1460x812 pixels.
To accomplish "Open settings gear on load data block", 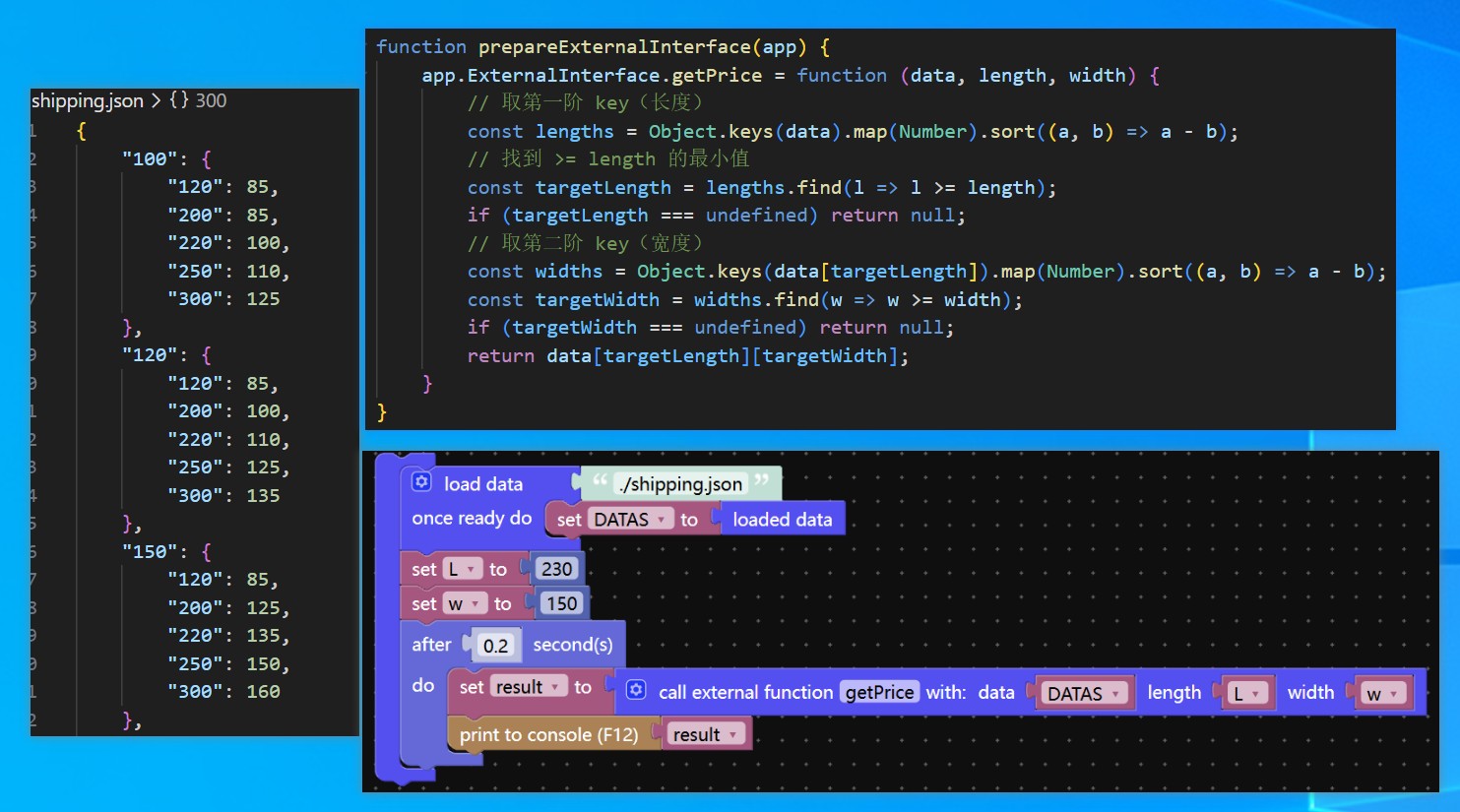I will point(421,482).
